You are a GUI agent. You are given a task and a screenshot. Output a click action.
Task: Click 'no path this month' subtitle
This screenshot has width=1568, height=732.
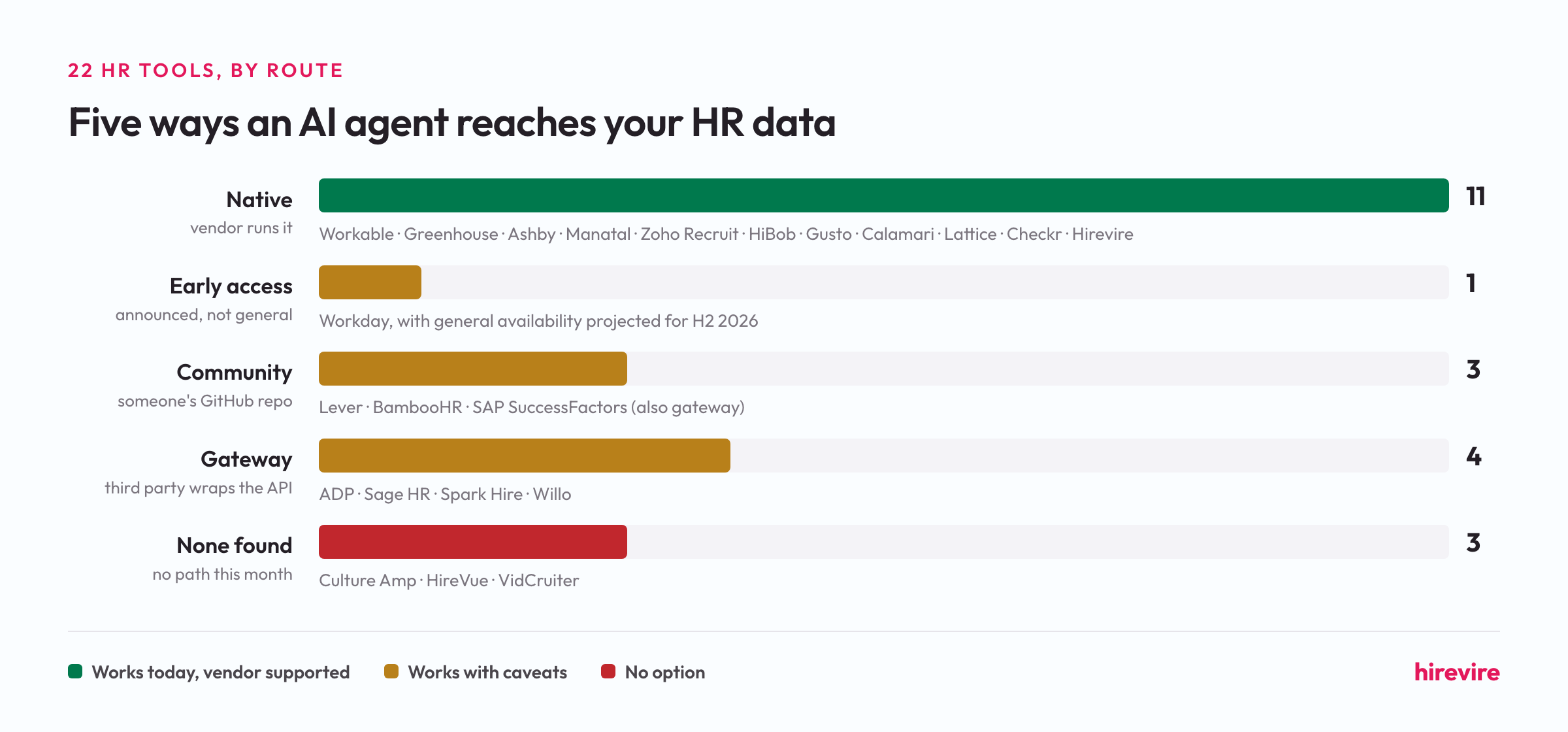222,574
